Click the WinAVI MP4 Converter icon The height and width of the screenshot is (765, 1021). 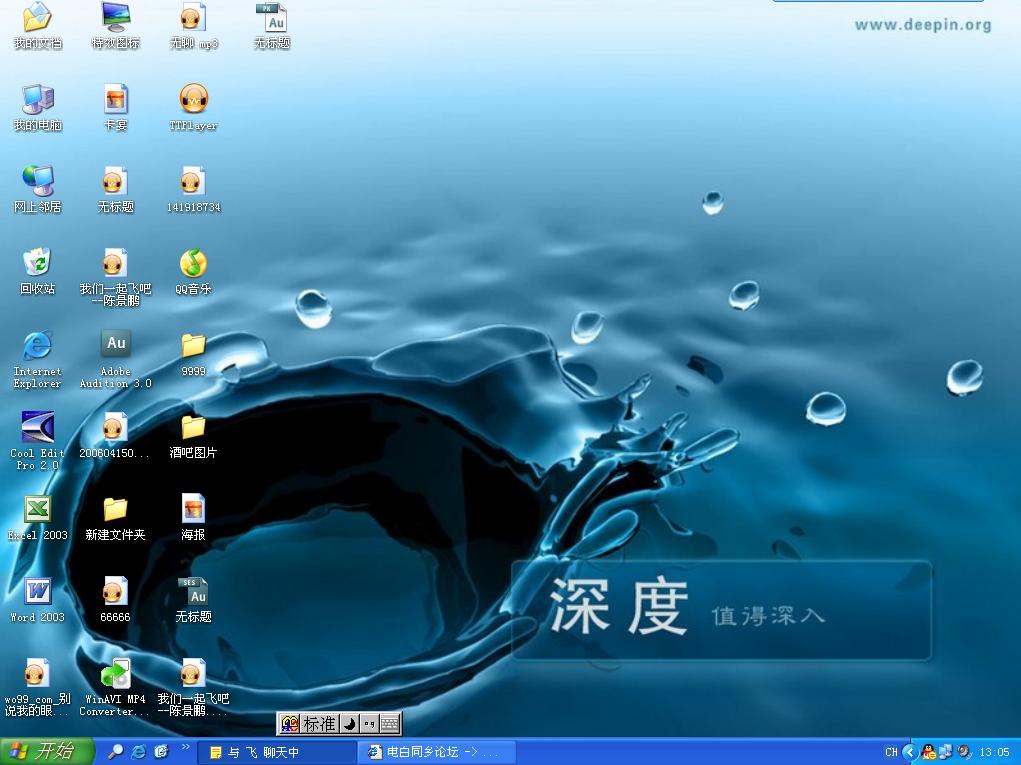115,674
